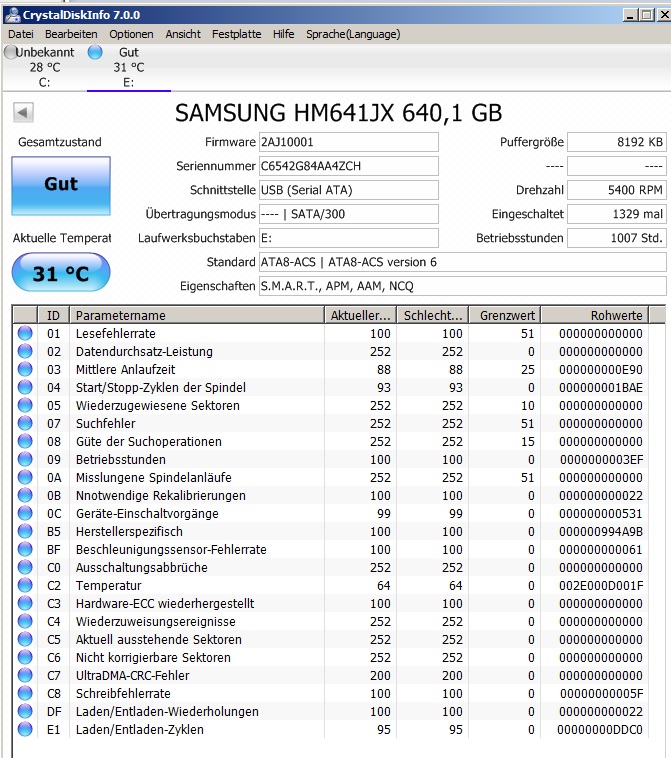Click status orb of Hardware-ECC wiederhergestellt row
Image resolution: width=671 pixels, height=758 pixels.
click(x=25, y=603)
